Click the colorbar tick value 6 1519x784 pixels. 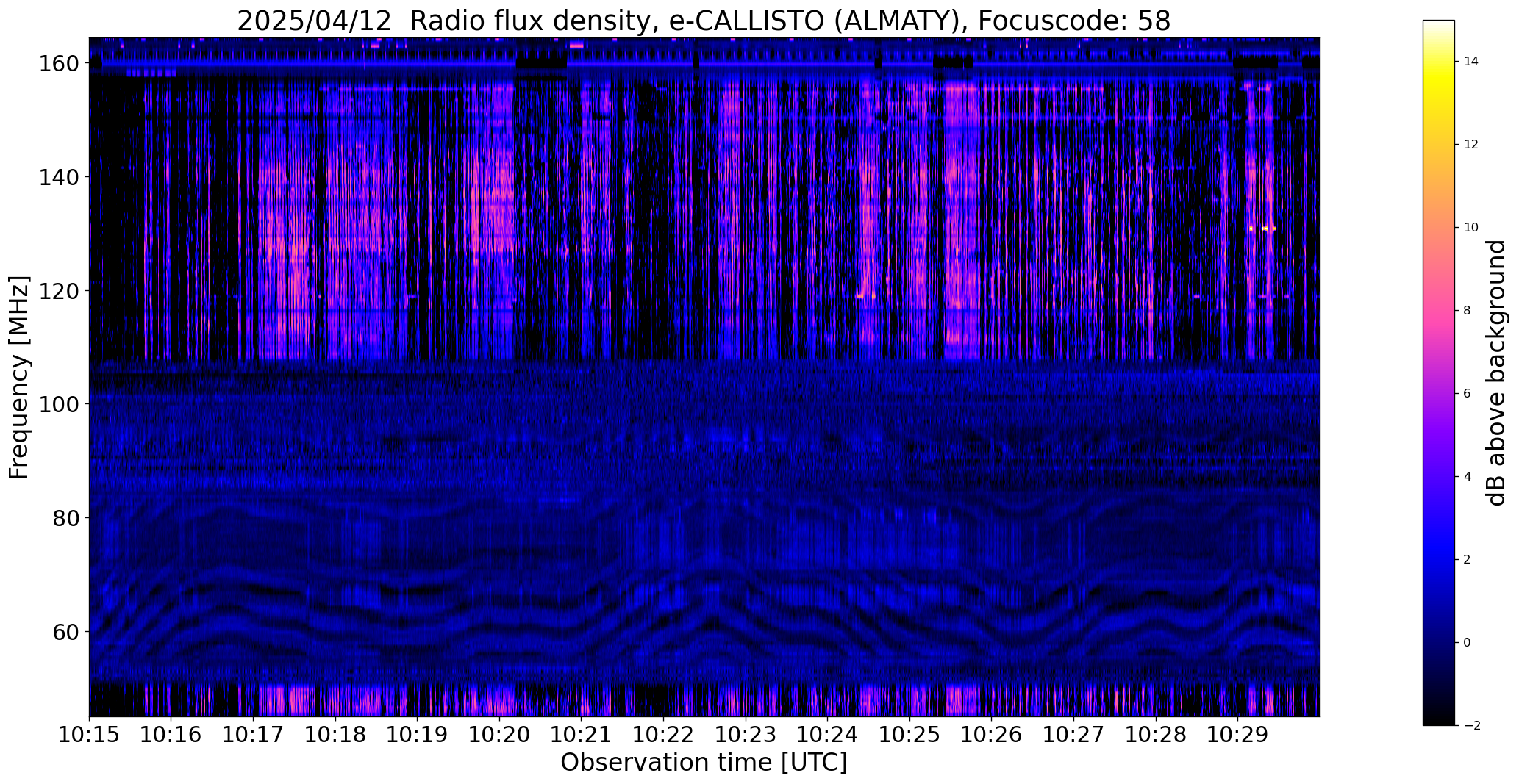pos(1467,394)
